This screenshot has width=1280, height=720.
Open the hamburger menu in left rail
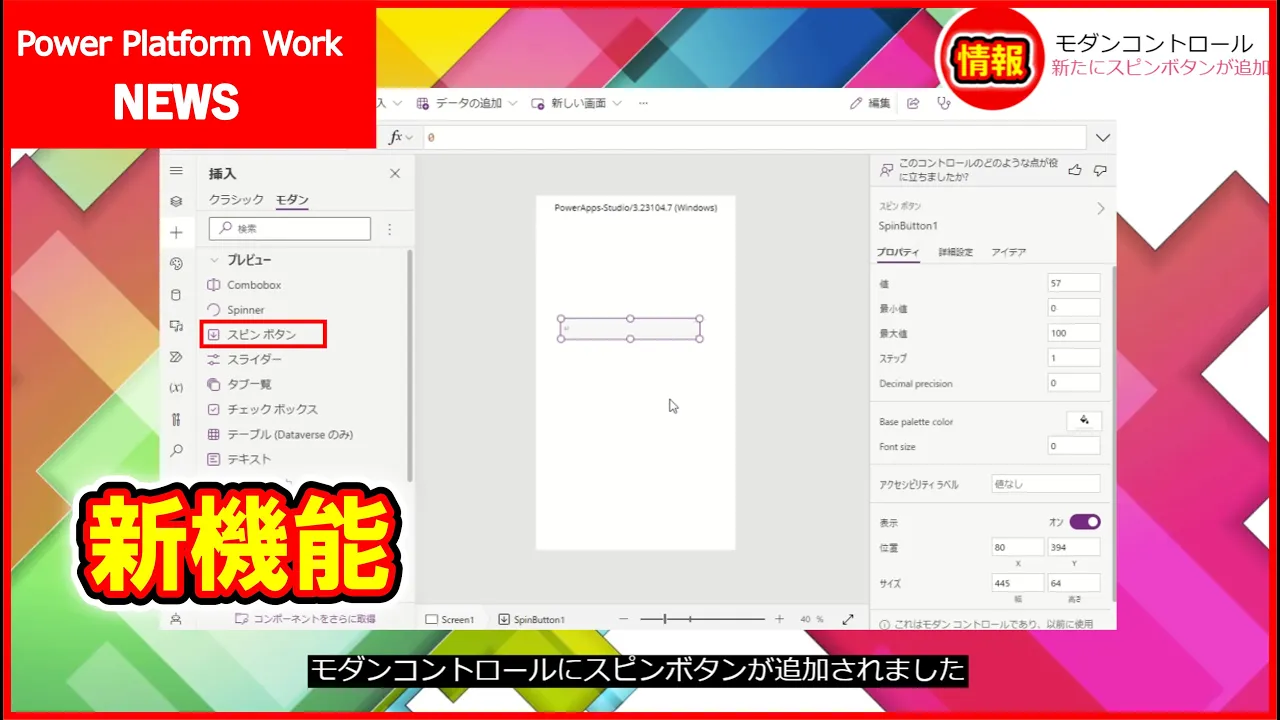click(x=176, y=171)
